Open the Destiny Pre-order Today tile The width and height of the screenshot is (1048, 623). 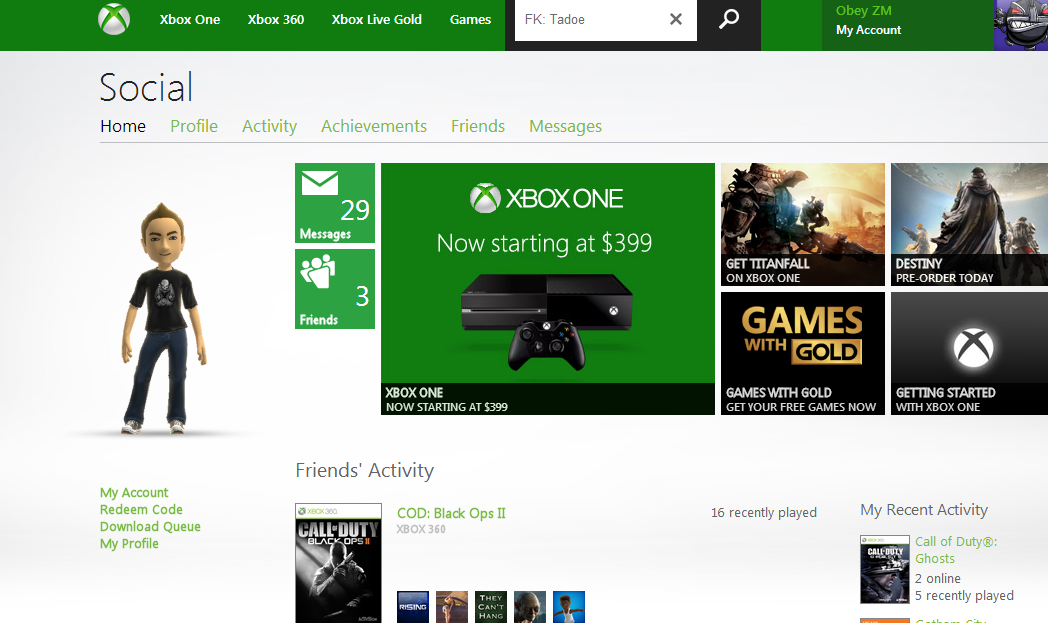[x=969, y=225]
